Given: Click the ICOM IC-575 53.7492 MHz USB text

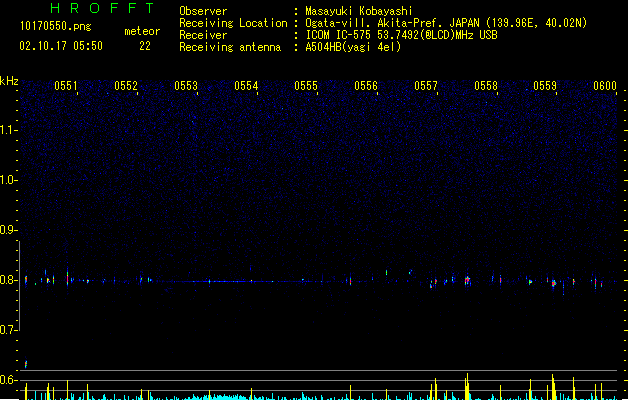Looking at the screenshot, I should [401, 35].
